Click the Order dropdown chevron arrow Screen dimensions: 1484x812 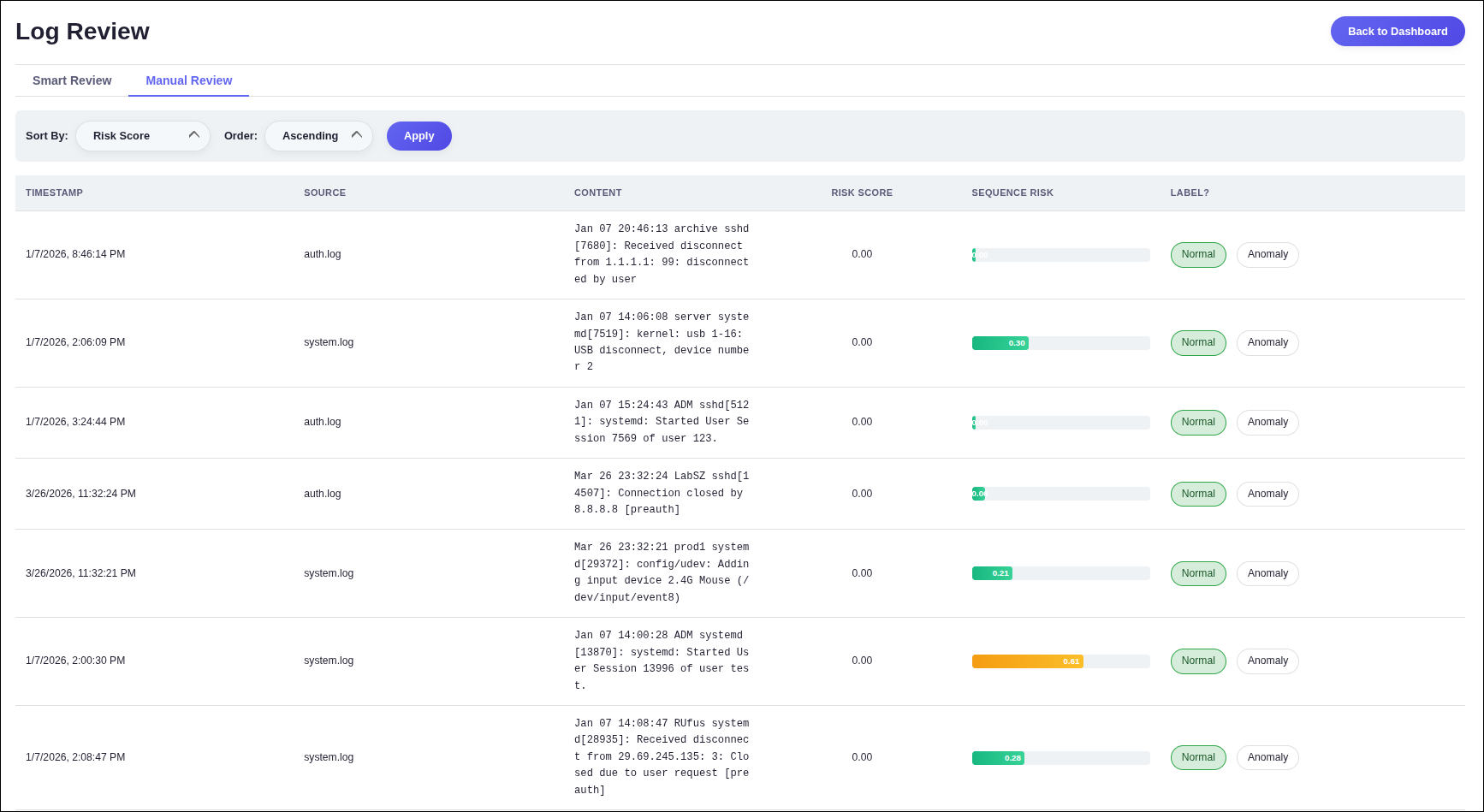(x=357, y=135)
